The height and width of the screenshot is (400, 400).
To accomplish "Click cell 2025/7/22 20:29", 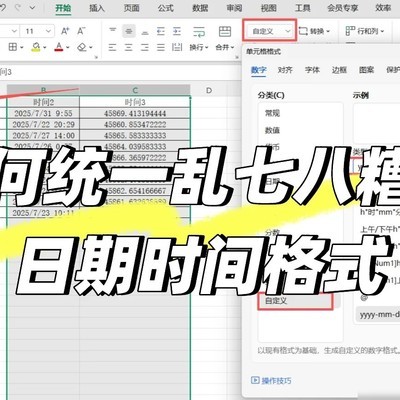I will coord(43,124).
